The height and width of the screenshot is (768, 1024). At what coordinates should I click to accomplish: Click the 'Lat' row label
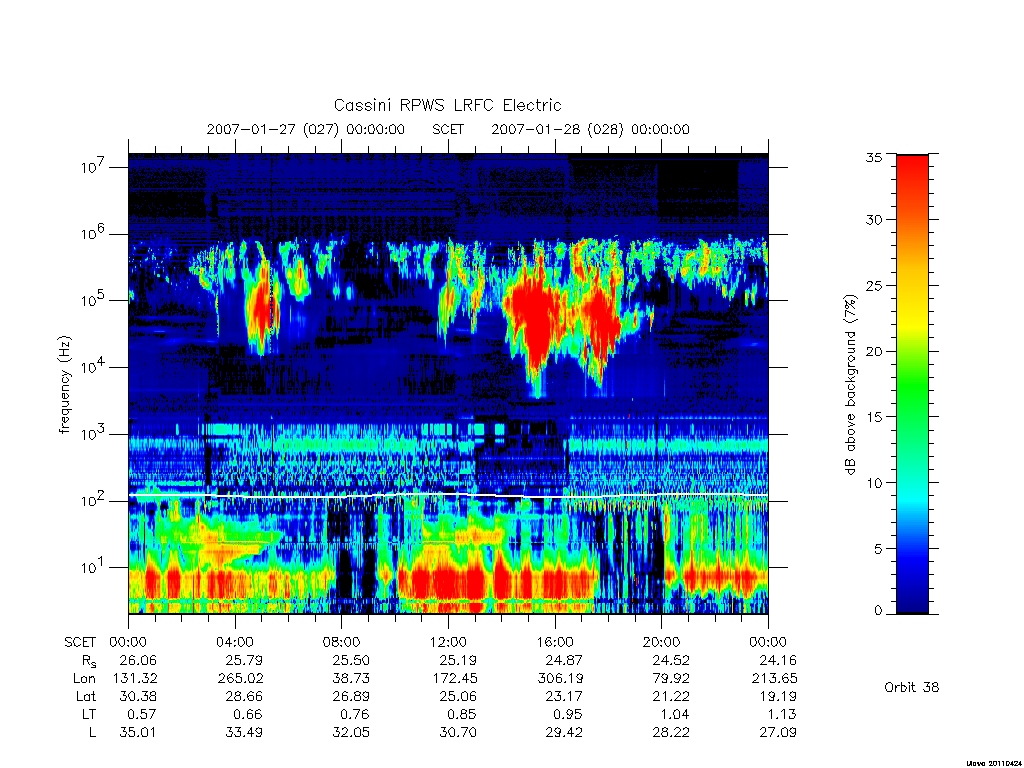(x=86, y=696)
